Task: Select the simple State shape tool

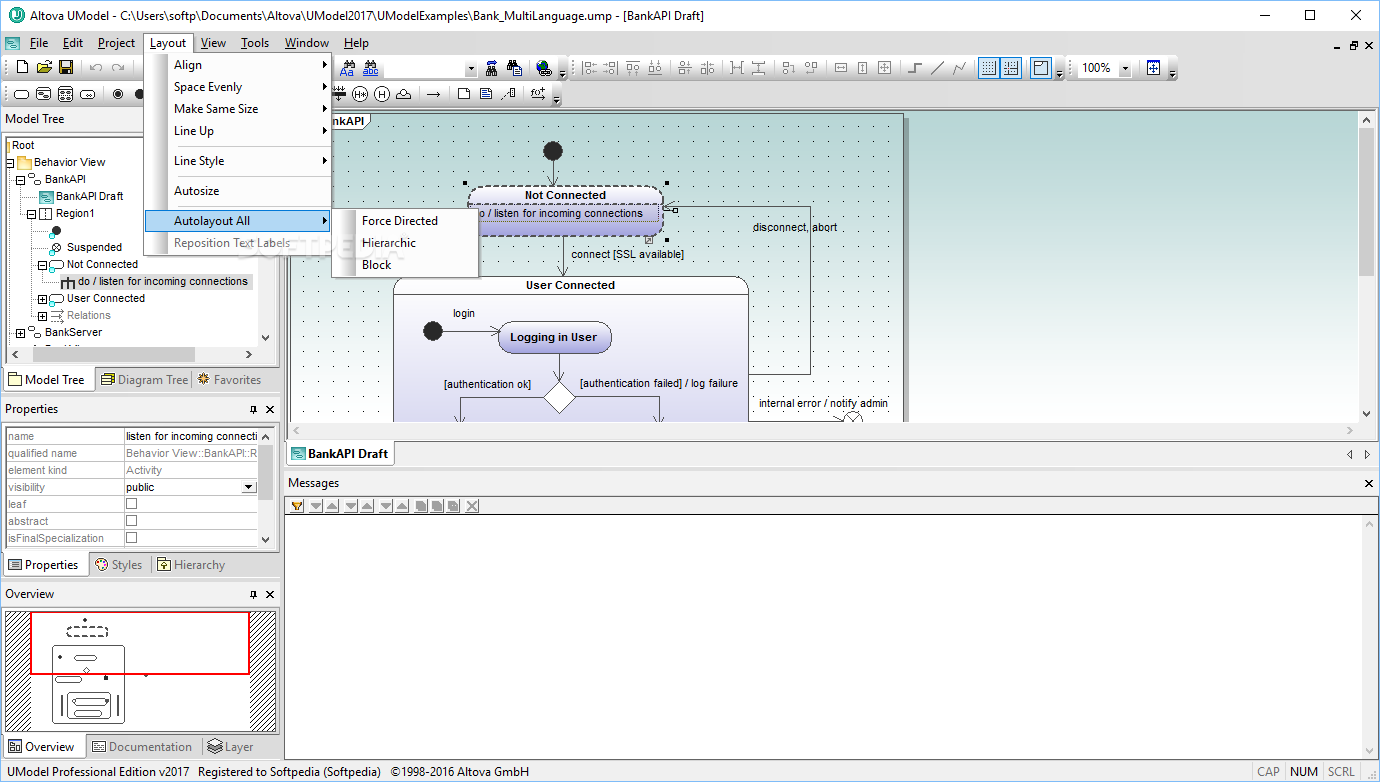Action: tap(21, 94)
